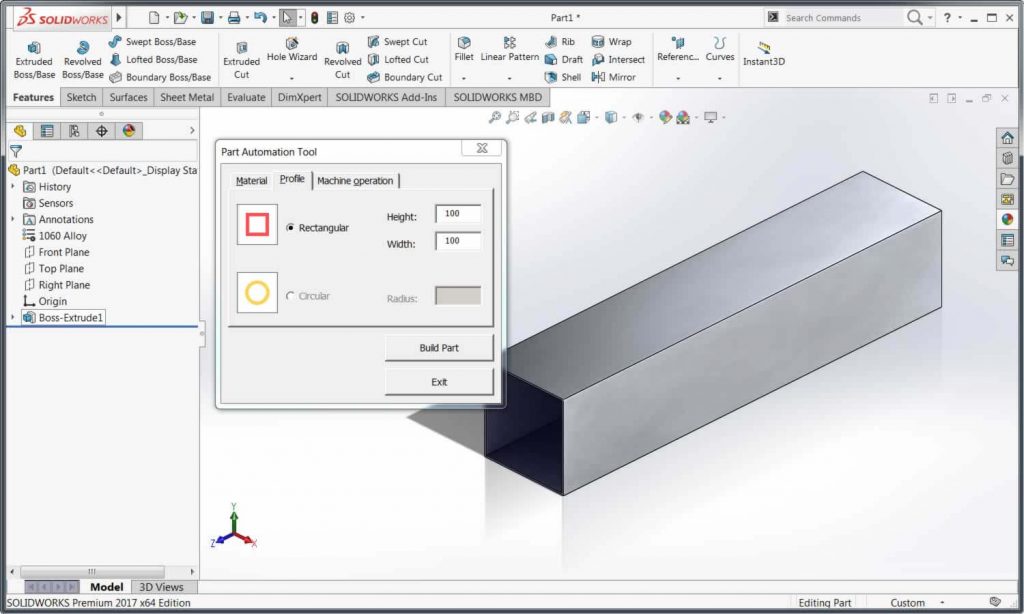Click the Section View icon

[x=548, y=118]
